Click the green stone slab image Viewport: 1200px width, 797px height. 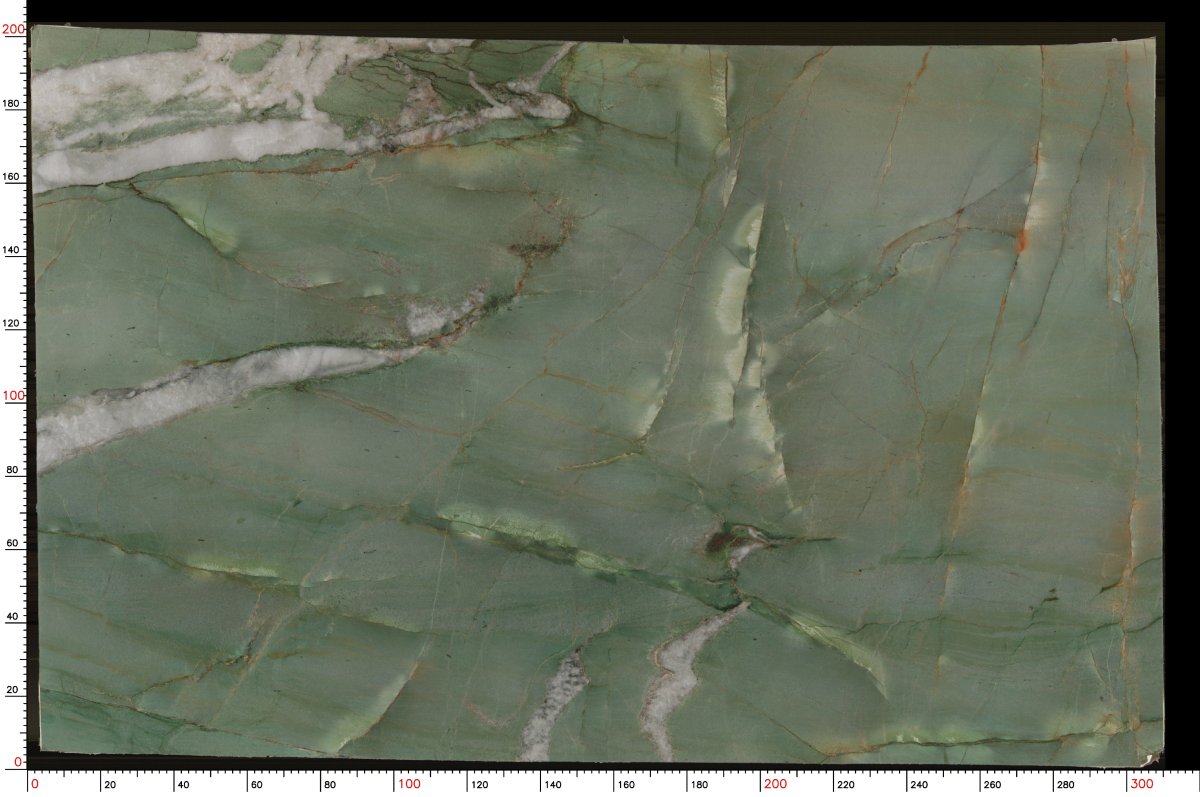pyautogui.click(x=600, y=397)
